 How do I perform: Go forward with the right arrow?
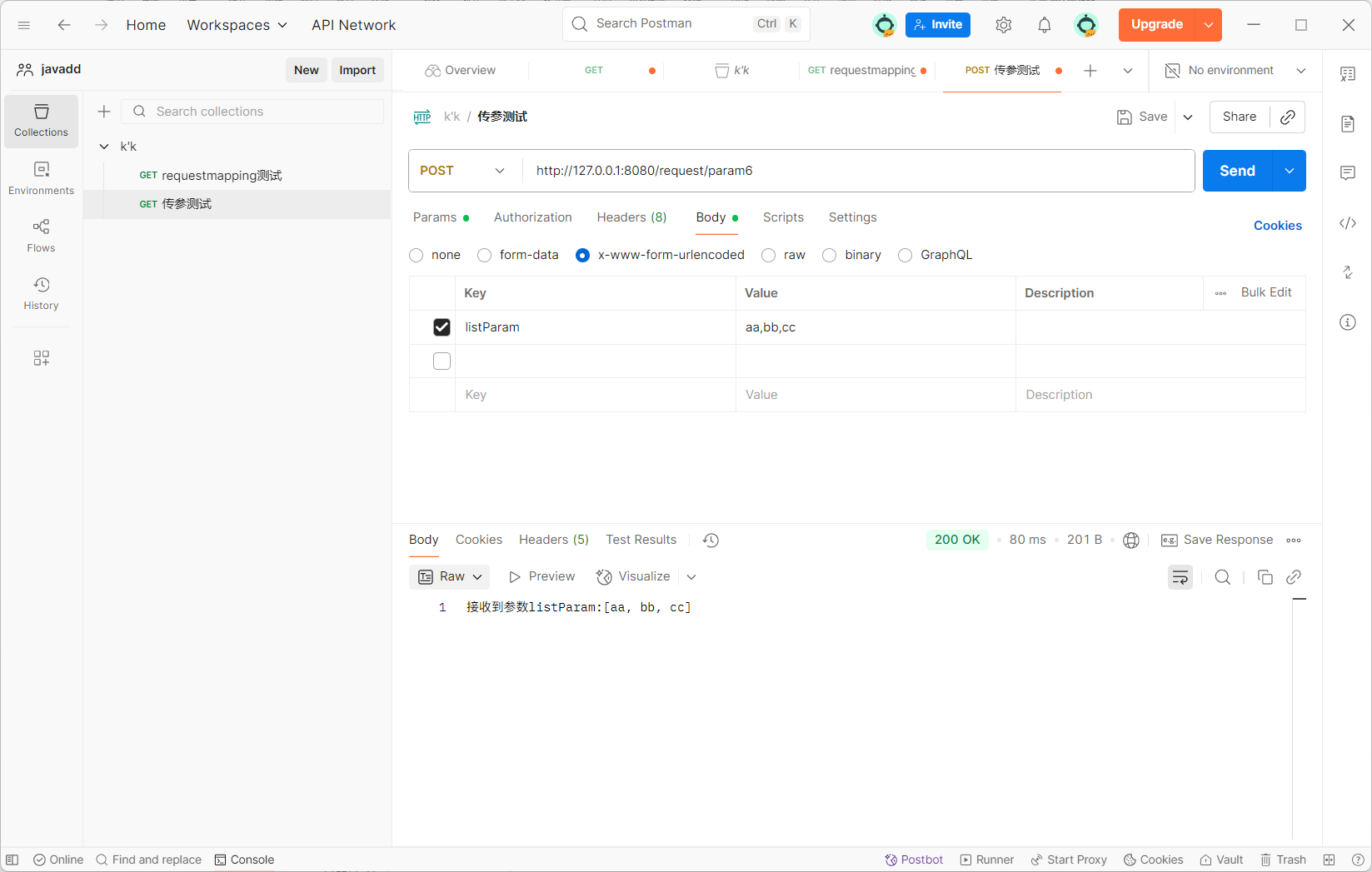(101, 25)
